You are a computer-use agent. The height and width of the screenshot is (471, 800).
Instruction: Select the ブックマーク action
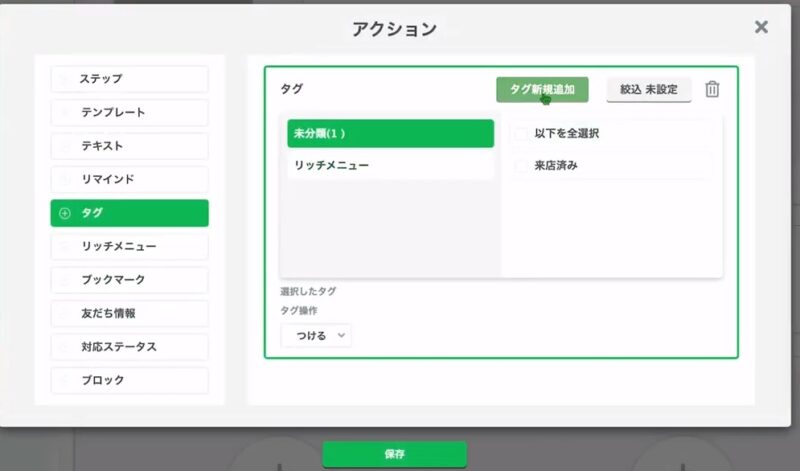(x=130, y=280)
